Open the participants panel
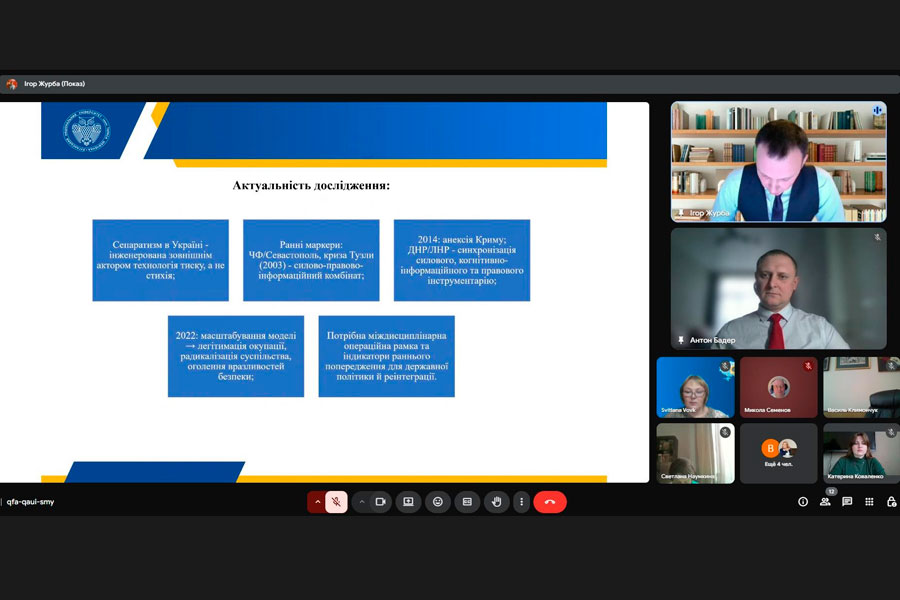 click(825, 502)
